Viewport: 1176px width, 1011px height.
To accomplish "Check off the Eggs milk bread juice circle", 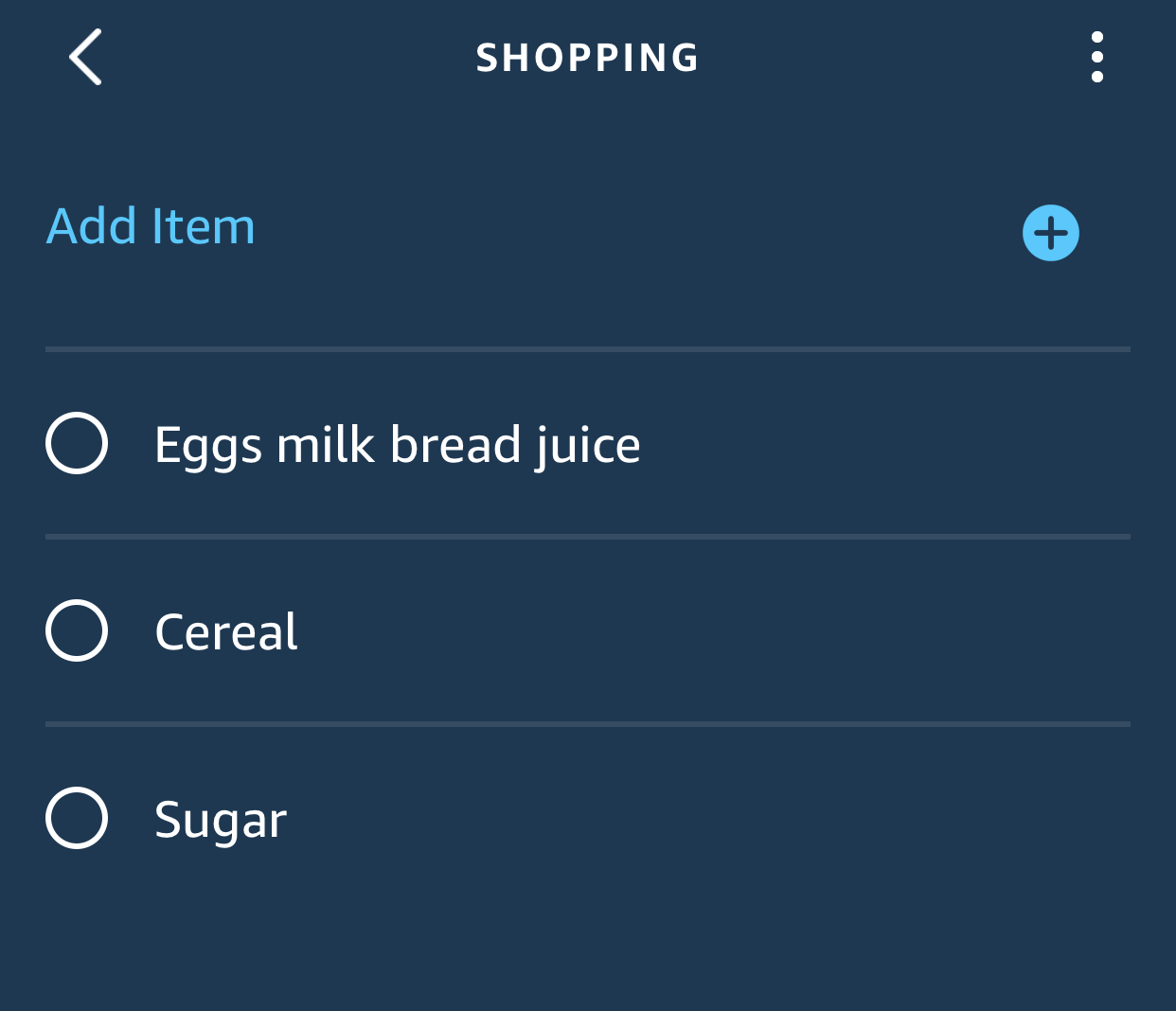I will pos(77,443).
